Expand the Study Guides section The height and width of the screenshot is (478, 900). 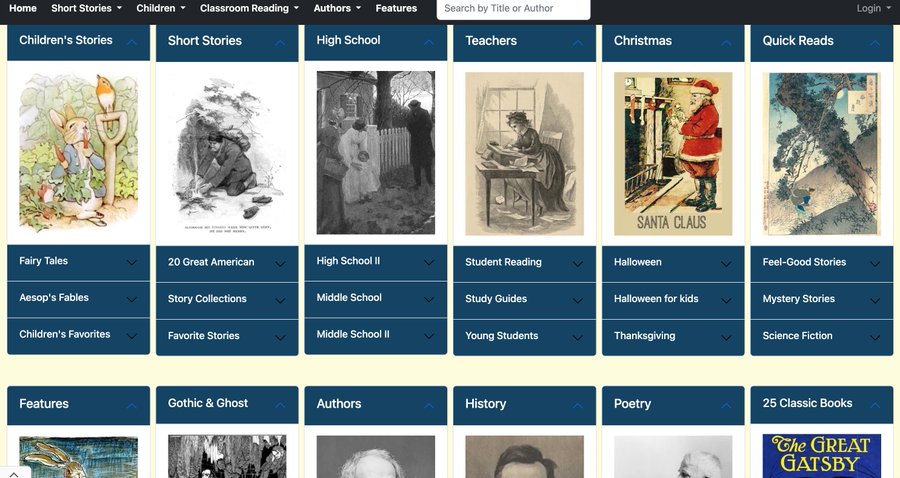[x=524, y=299]
